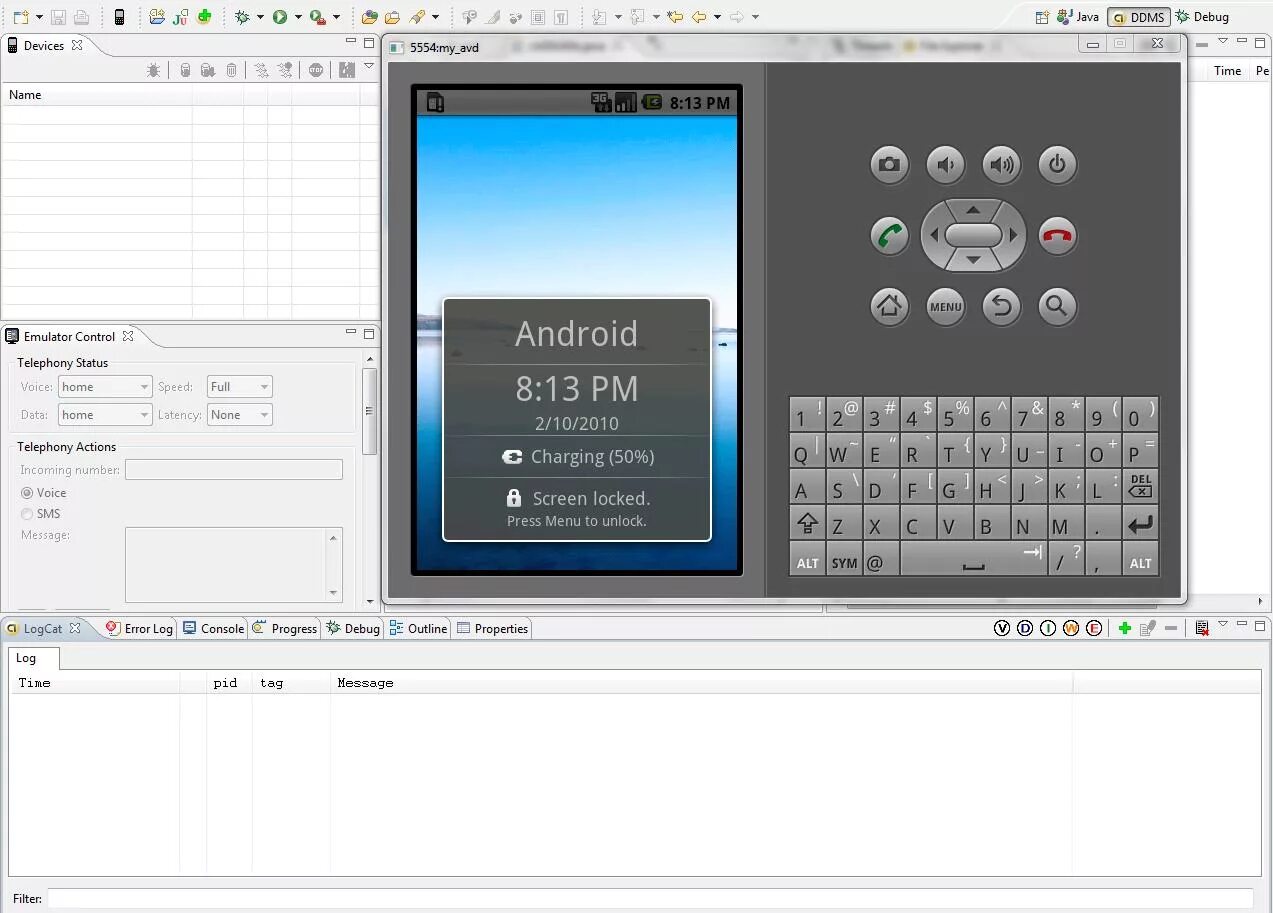The height and width of the screenshot is (913, 1273).
Task: Click the D-pad right arrow
Action: click(1013, 236)
